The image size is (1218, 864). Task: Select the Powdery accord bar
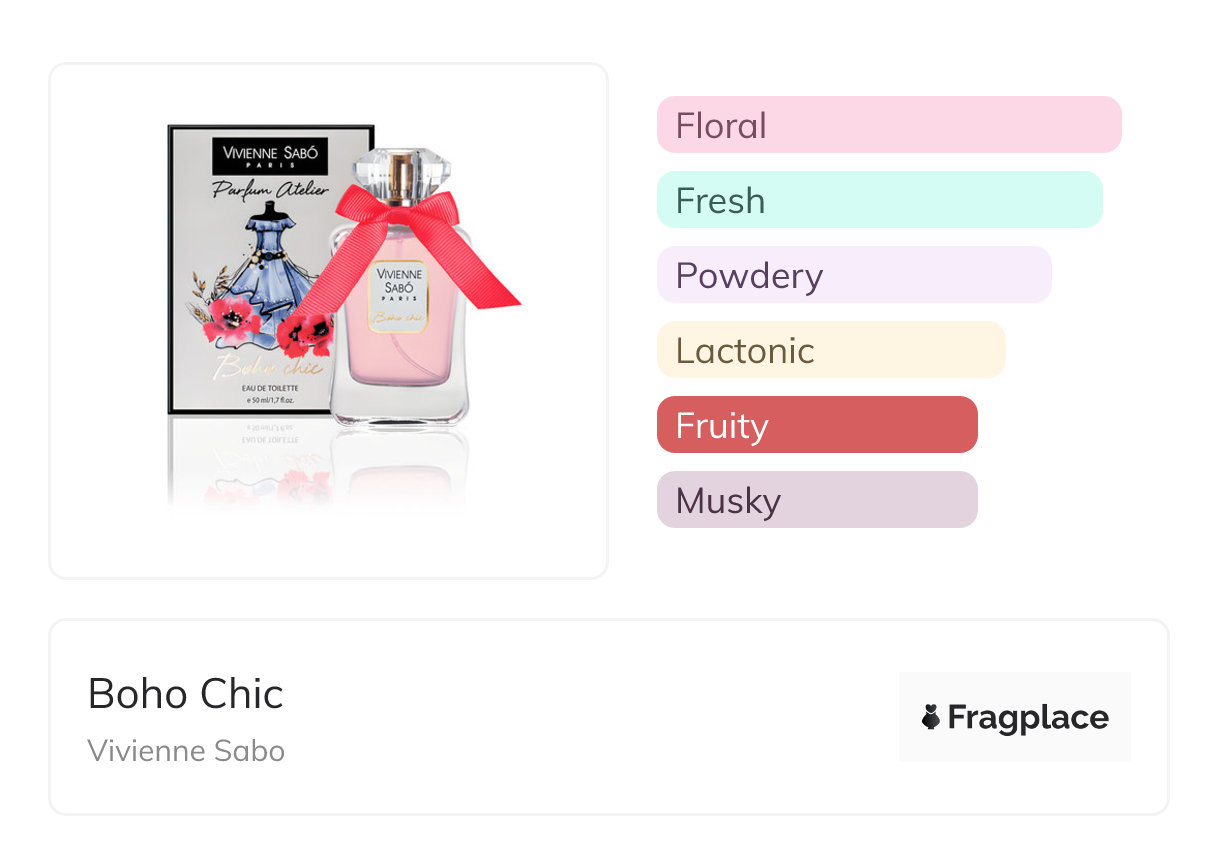pos(853,275)
